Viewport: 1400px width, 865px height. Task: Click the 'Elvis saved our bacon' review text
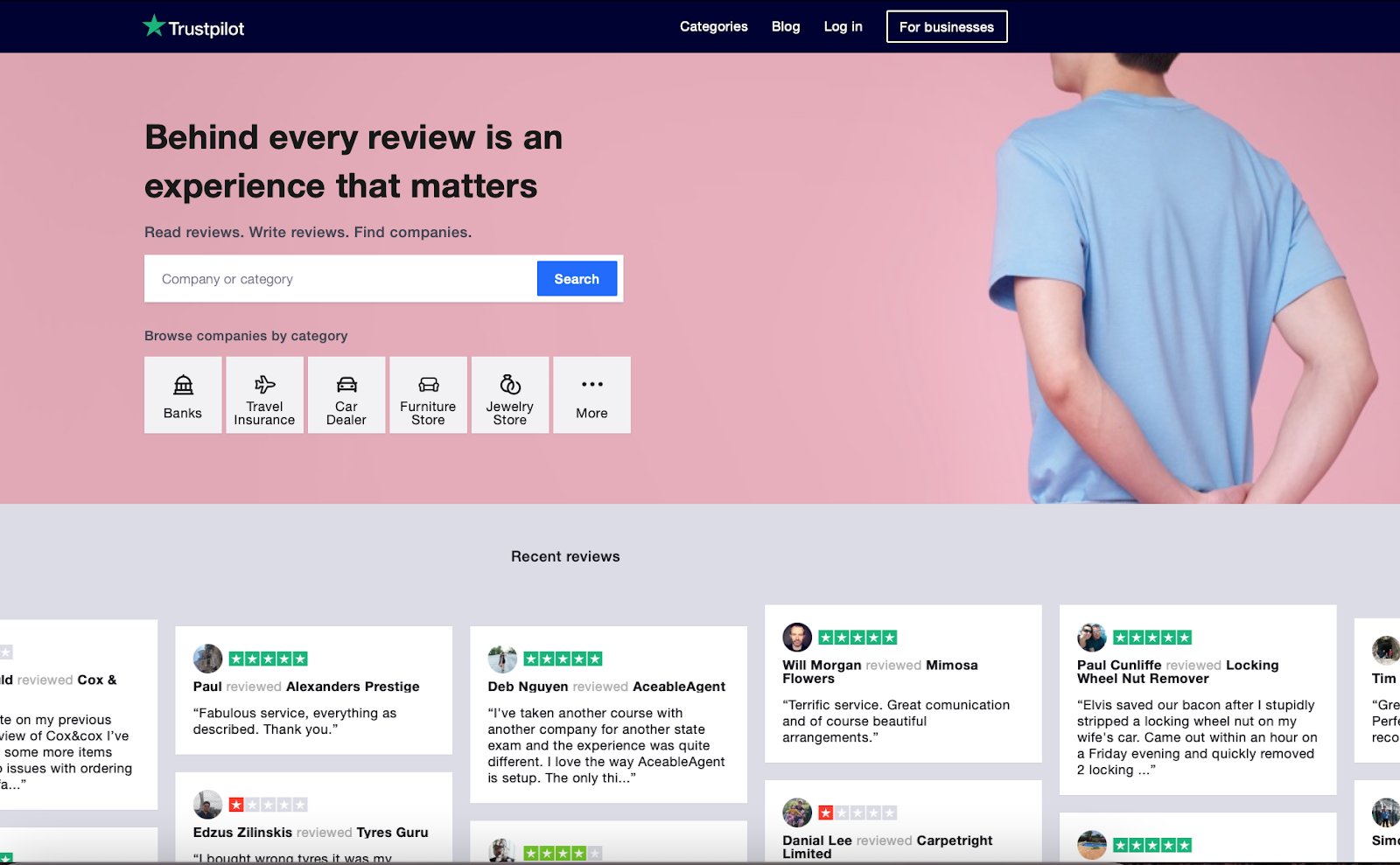click(1197, 737)
